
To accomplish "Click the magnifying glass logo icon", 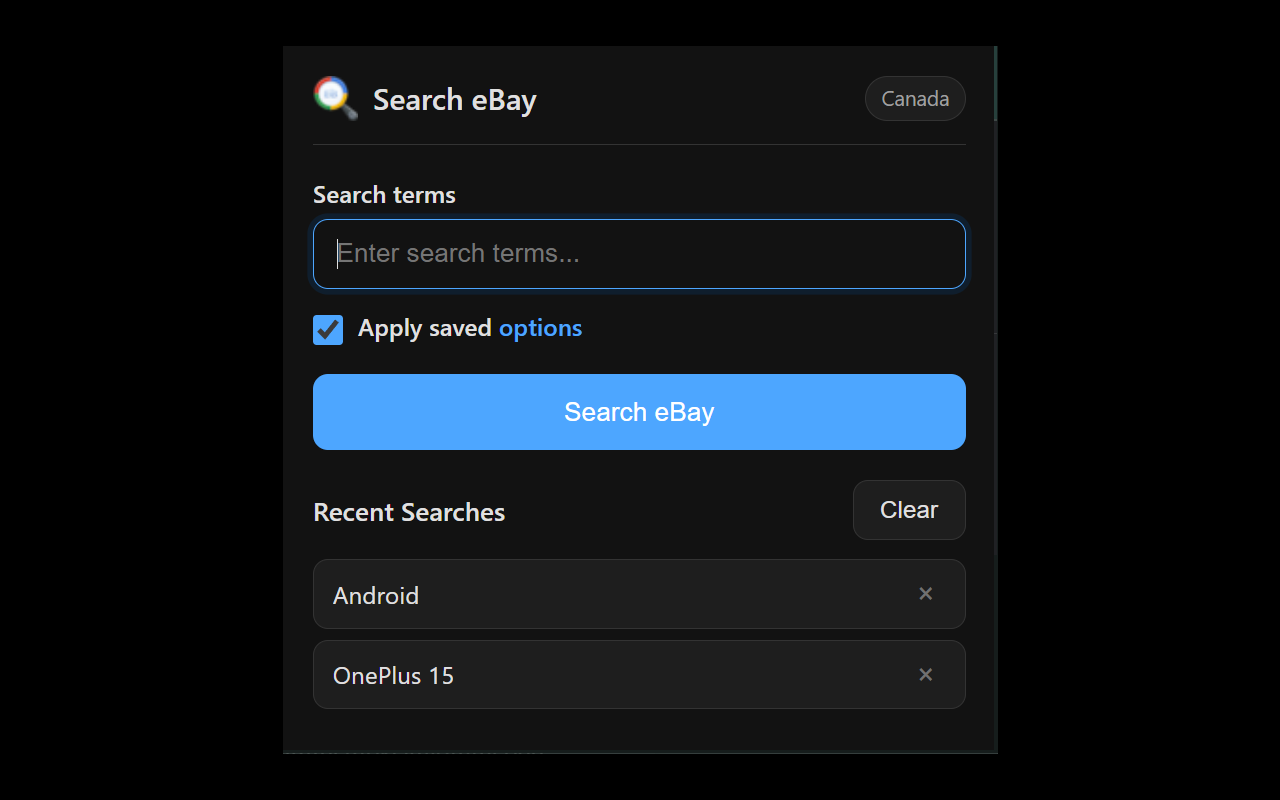I will tap(336, 98).
